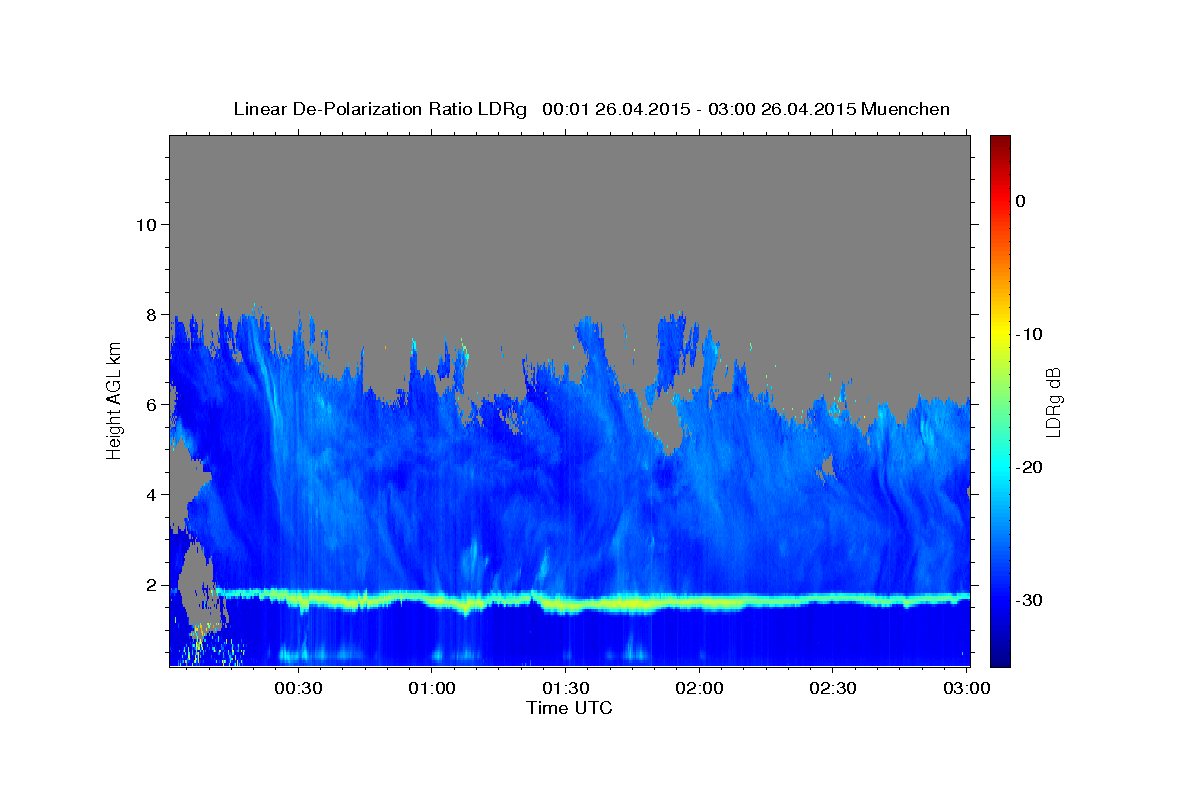Select the 01:30 time tick label
Screen dimensions: 1200x800
pos(565,689)
